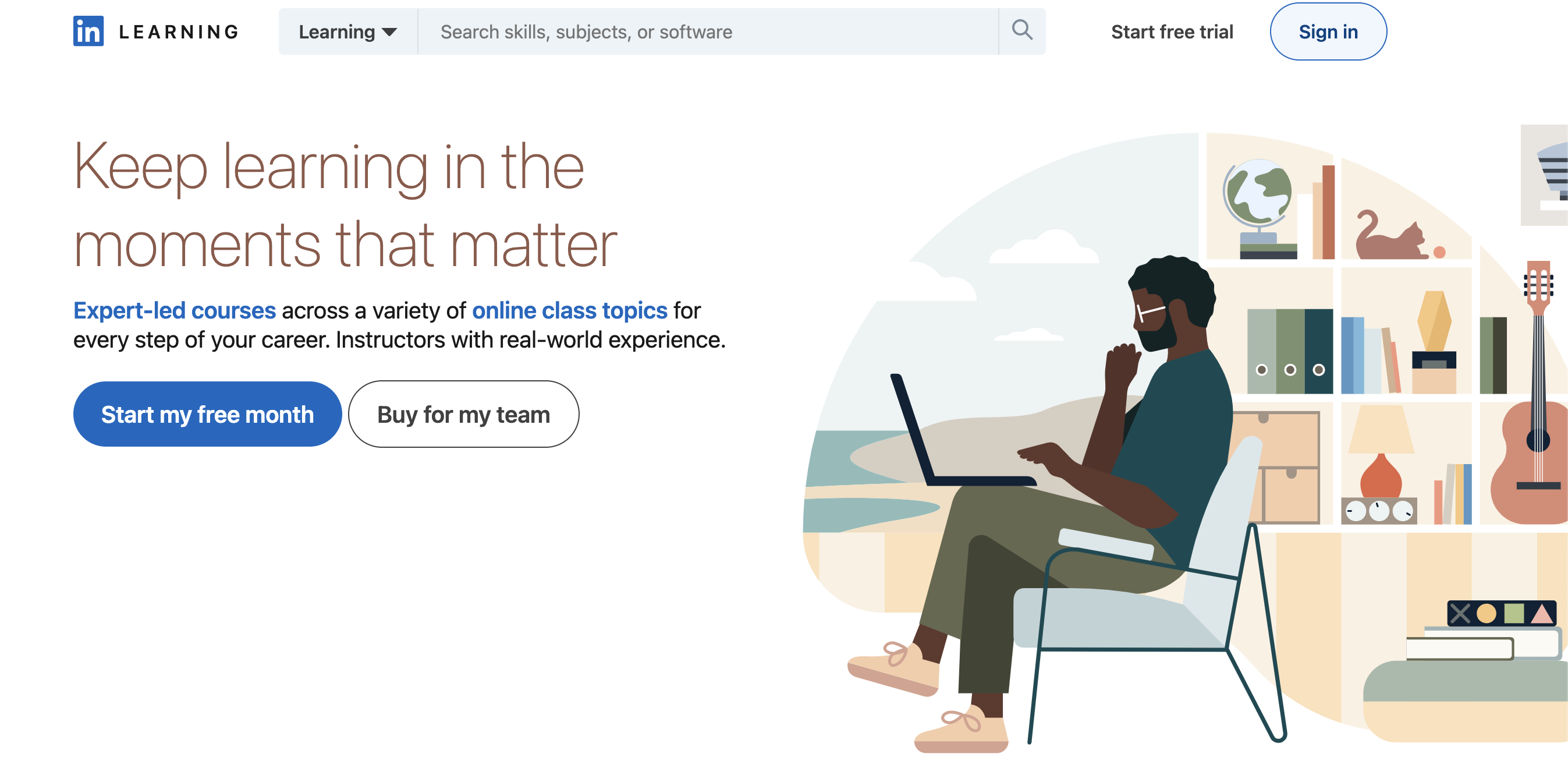Click the partially visible image at top right edge
The height and width of the screenshot is (764, 1568).
point(1544,175)
